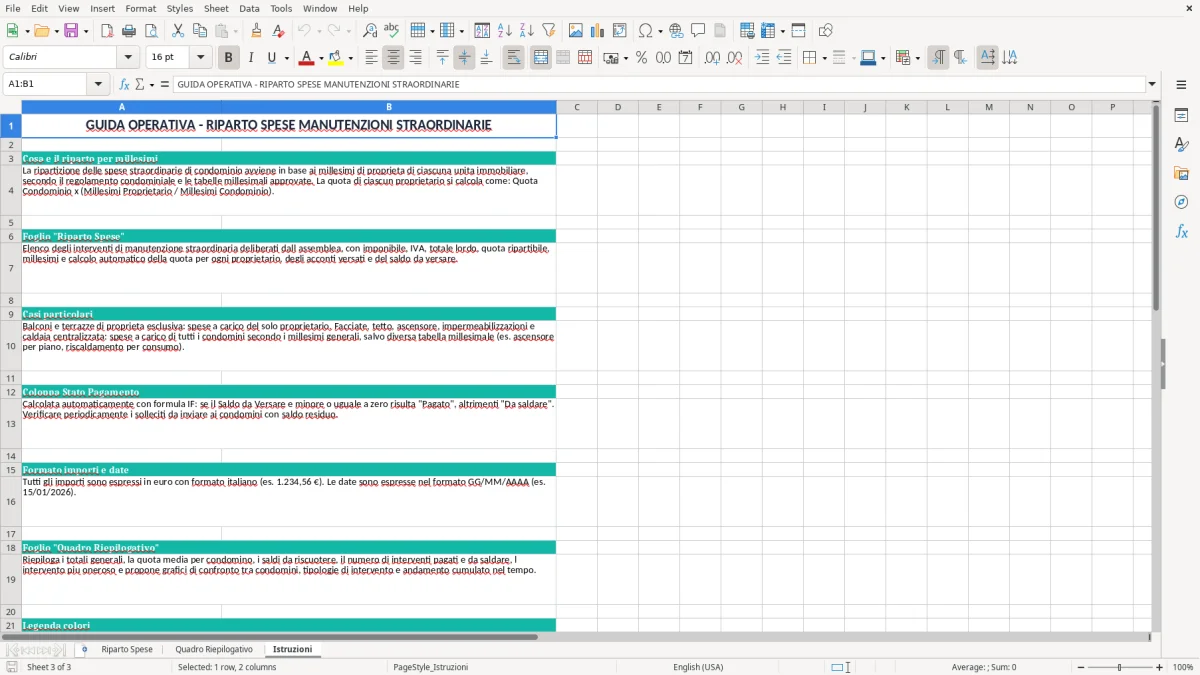This screenshot has width=1200, height=675.
Task: Clone formatting with paintbrush icon
Action: coord(257,31)
